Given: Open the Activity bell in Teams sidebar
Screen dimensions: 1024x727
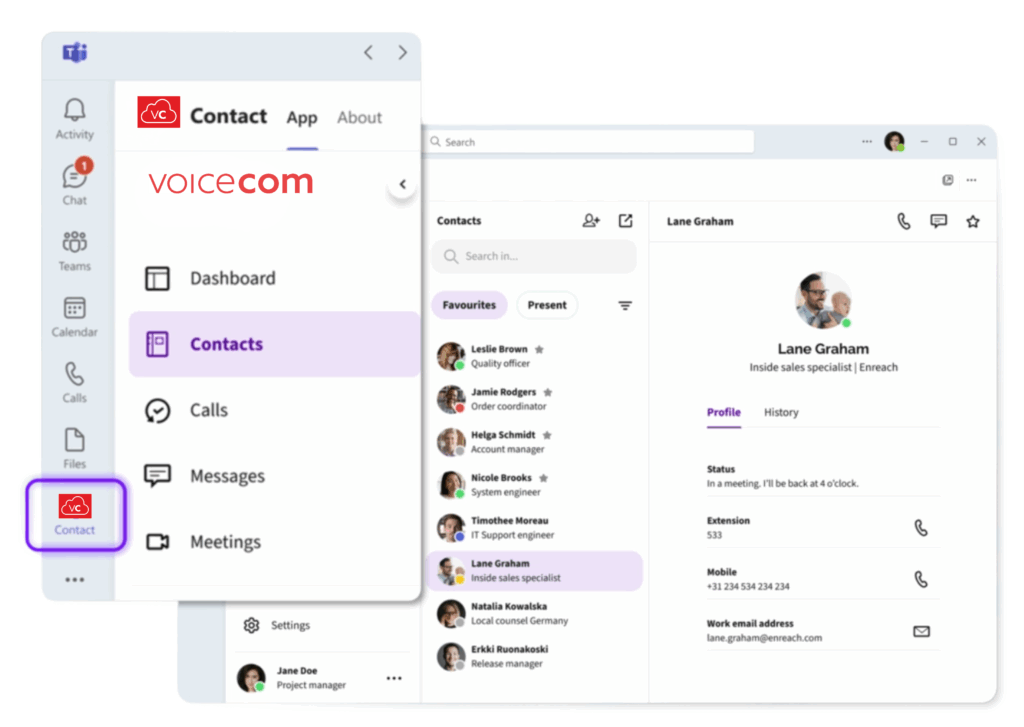Looking at the screenshot, I should 74,118.
